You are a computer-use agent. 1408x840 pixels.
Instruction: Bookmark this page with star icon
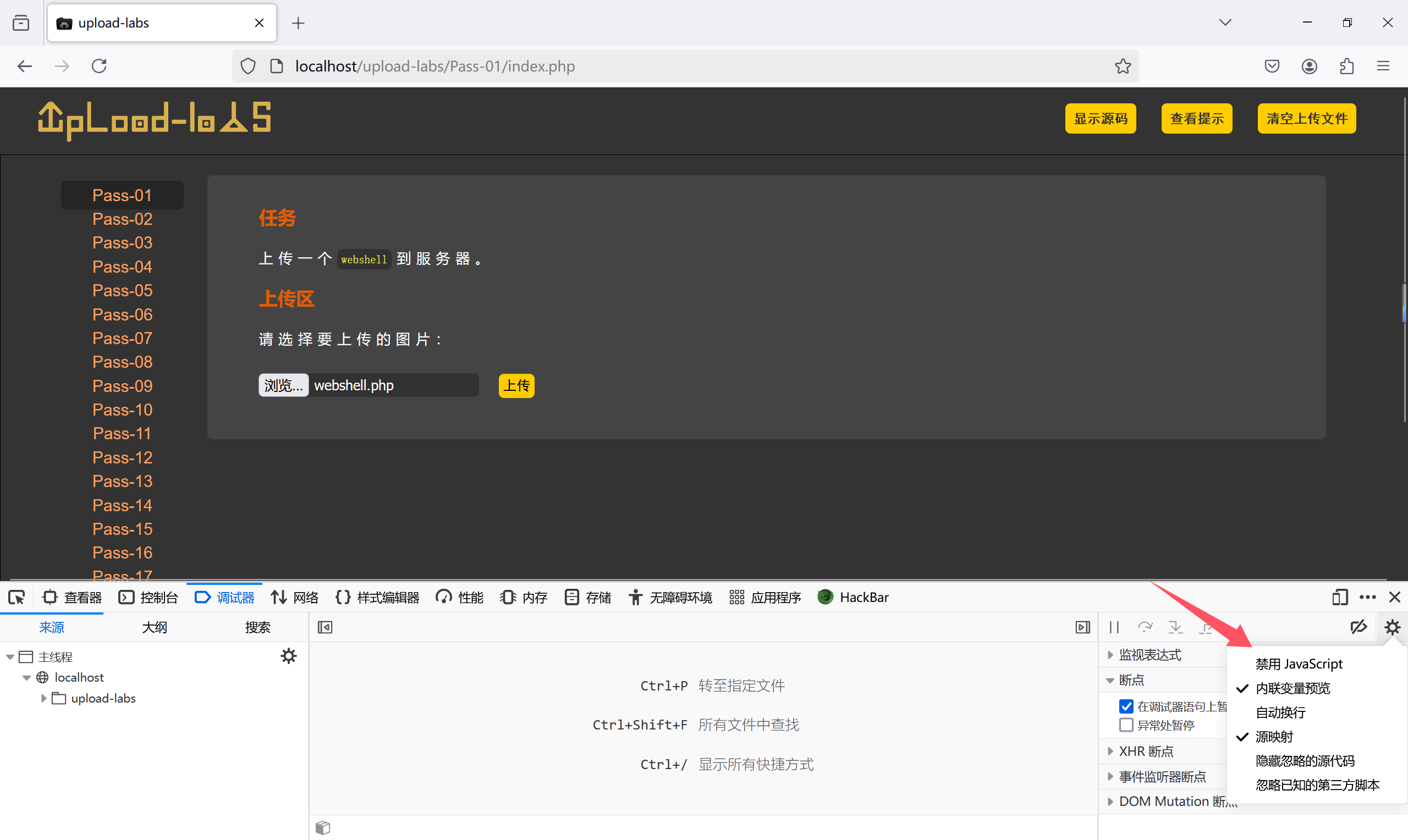coord(1123,66)
